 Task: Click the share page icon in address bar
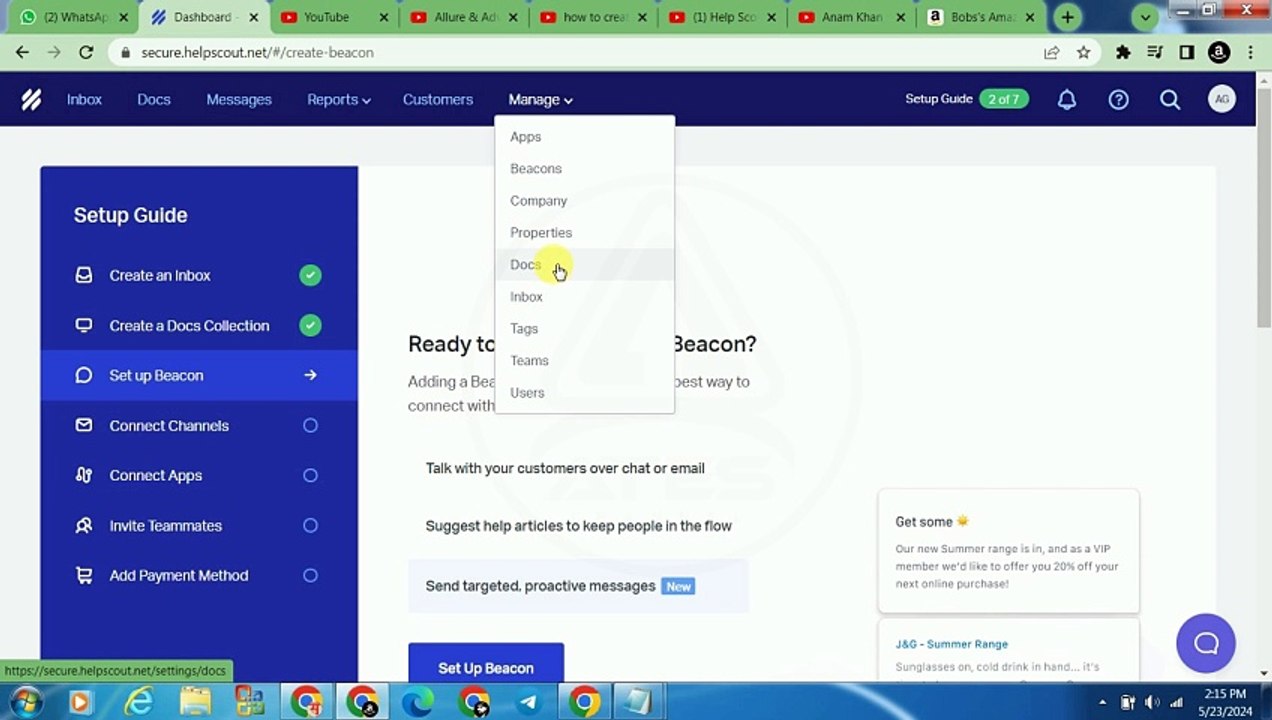coord(1051,52)
